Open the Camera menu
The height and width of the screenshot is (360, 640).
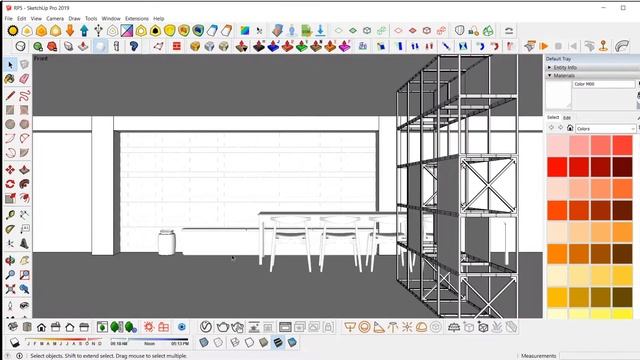click(55, 18)
